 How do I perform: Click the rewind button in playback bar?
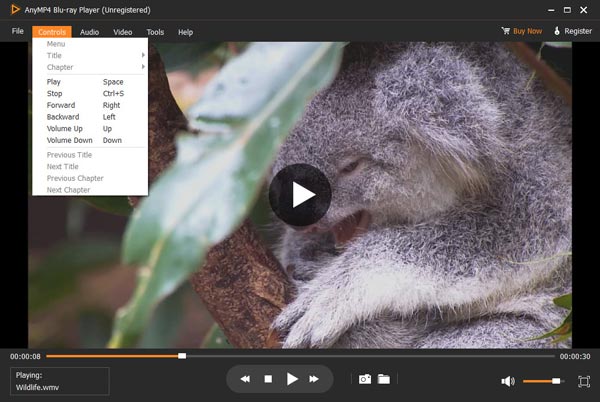(244, 379)
